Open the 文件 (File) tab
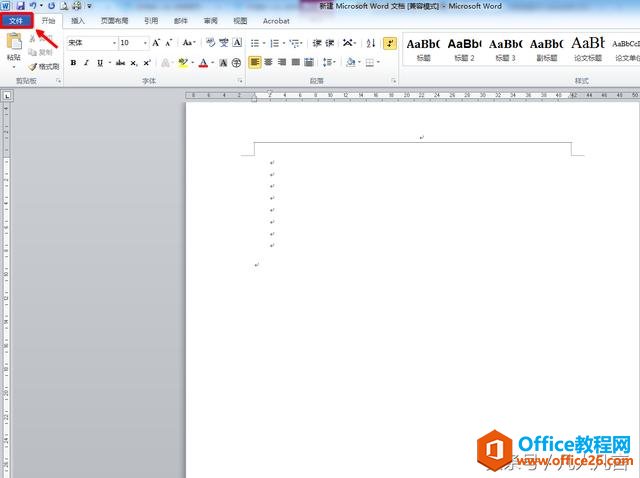This screenshot has height=478, width=640. 16,21
